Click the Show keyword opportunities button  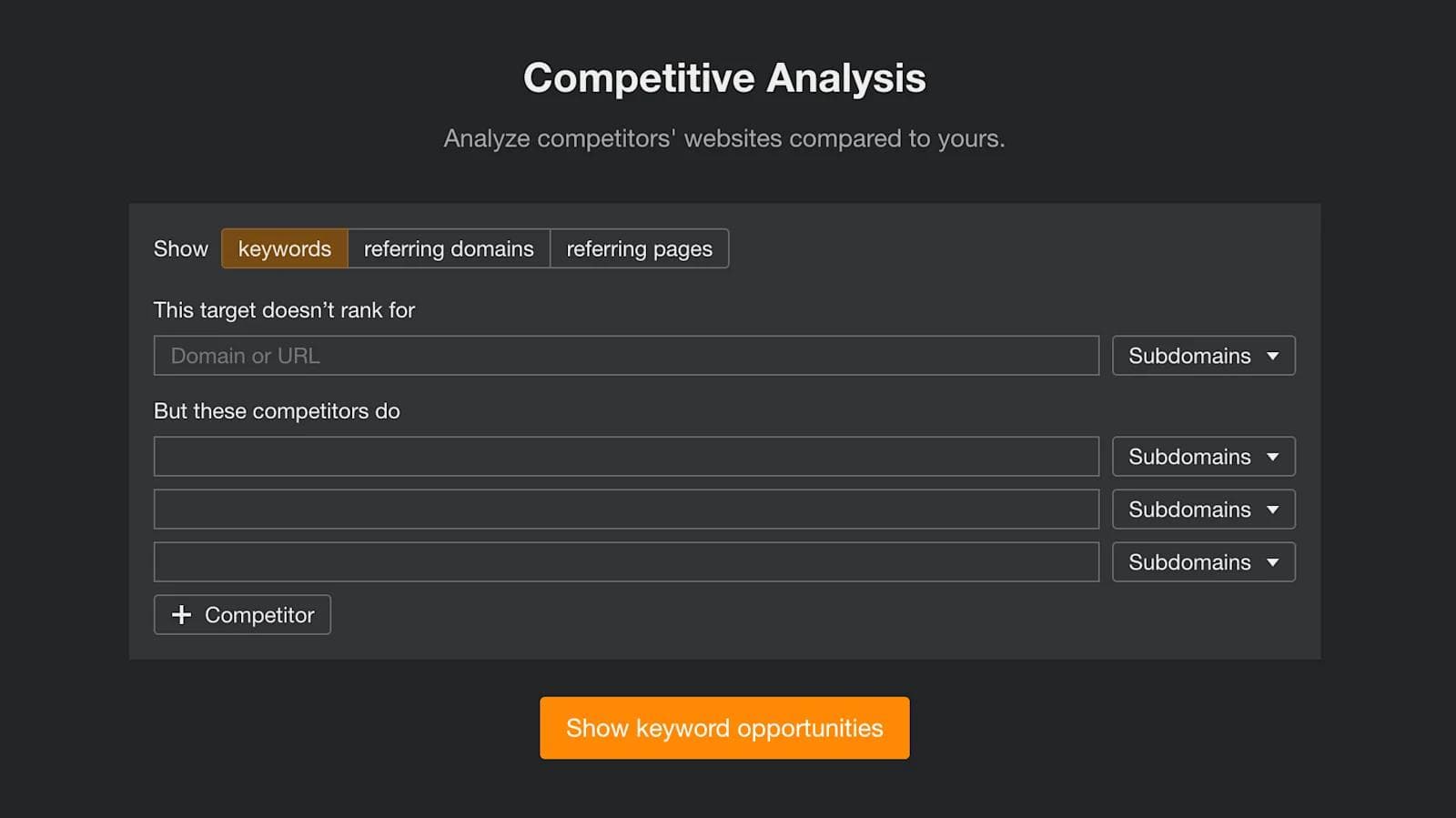coord(724,727)
